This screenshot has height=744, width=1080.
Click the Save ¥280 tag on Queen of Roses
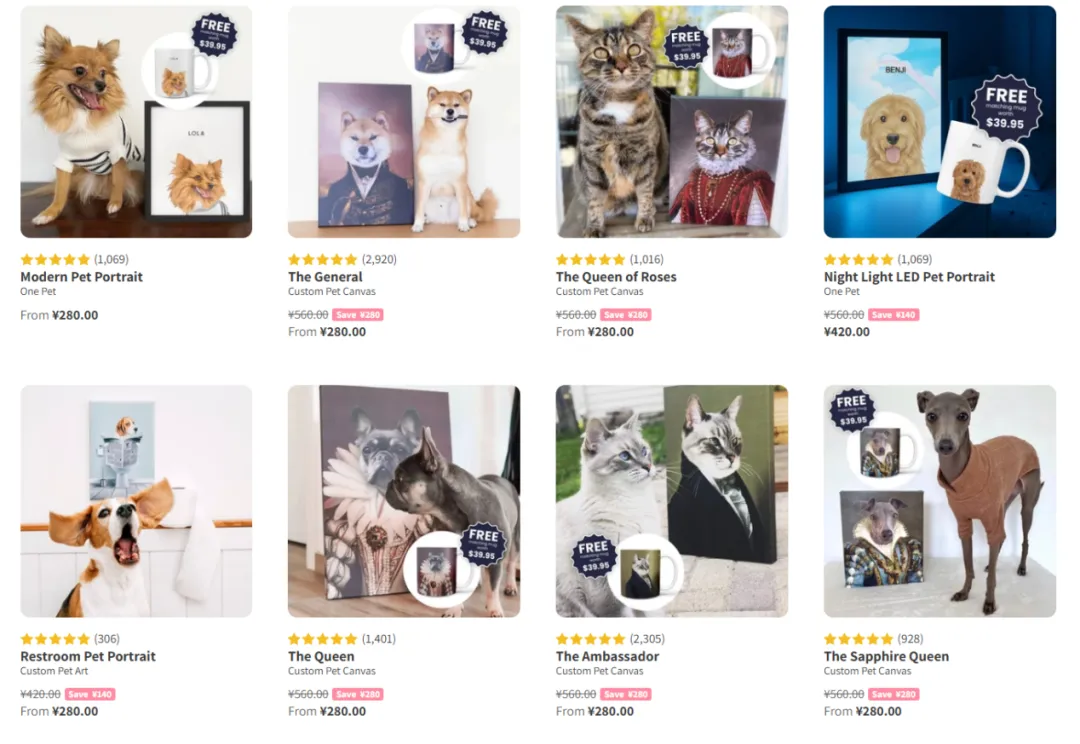[626, 315]
